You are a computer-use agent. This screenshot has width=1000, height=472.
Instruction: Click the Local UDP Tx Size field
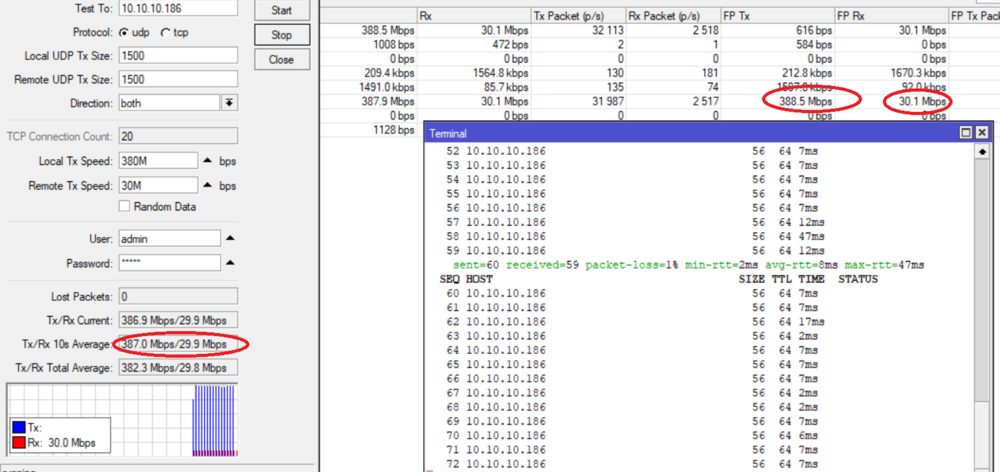click(178, 55)
